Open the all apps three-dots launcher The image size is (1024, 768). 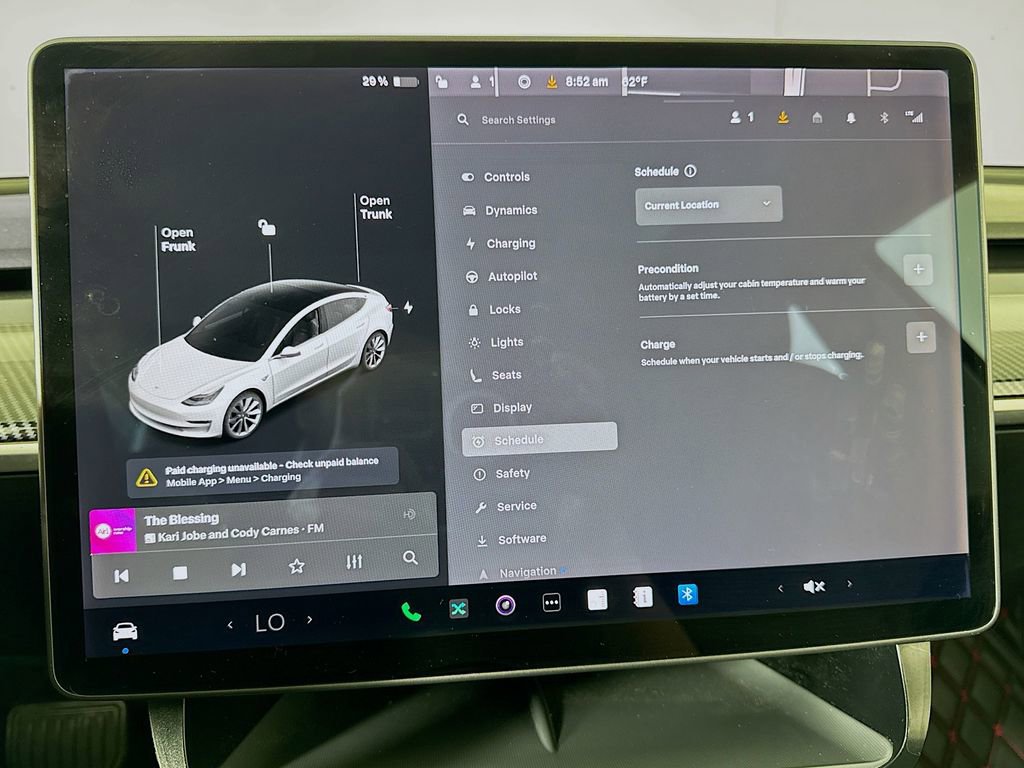click(551, 603)
